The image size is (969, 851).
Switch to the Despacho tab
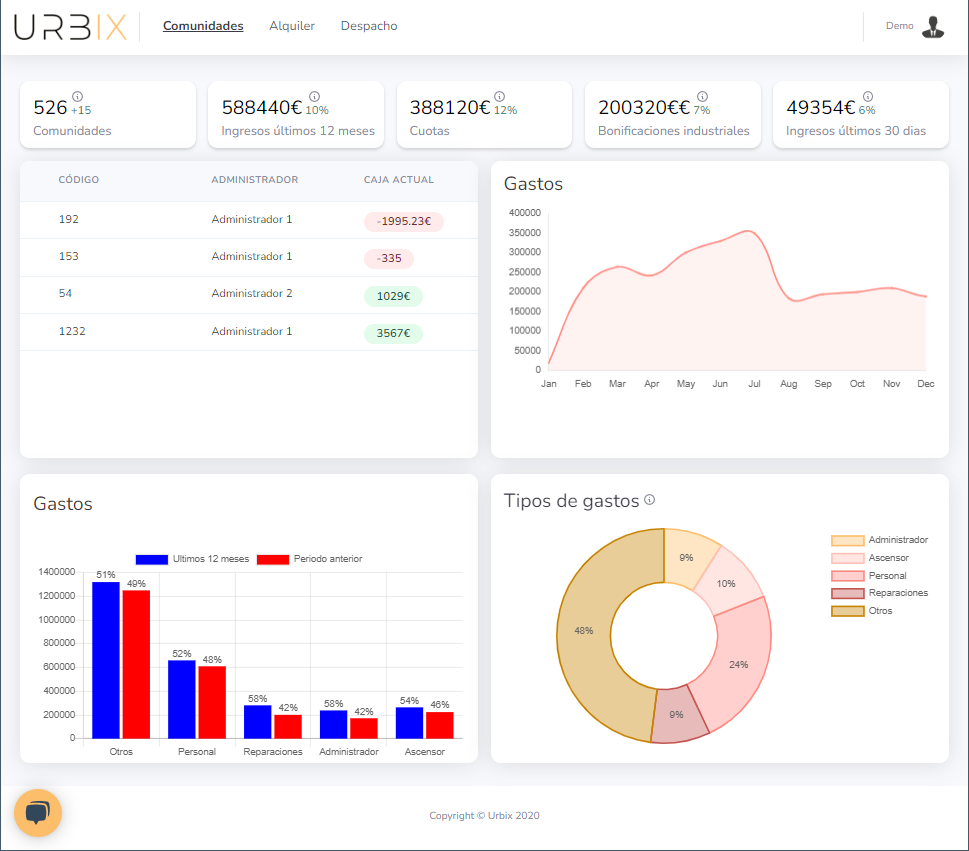point(369,27)
